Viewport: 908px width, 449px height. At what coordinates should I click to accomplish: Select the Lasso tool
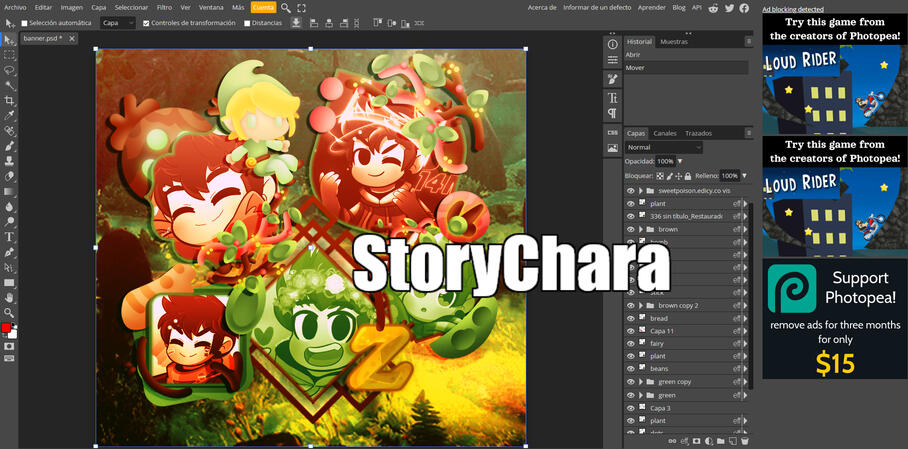pos(9,70)
